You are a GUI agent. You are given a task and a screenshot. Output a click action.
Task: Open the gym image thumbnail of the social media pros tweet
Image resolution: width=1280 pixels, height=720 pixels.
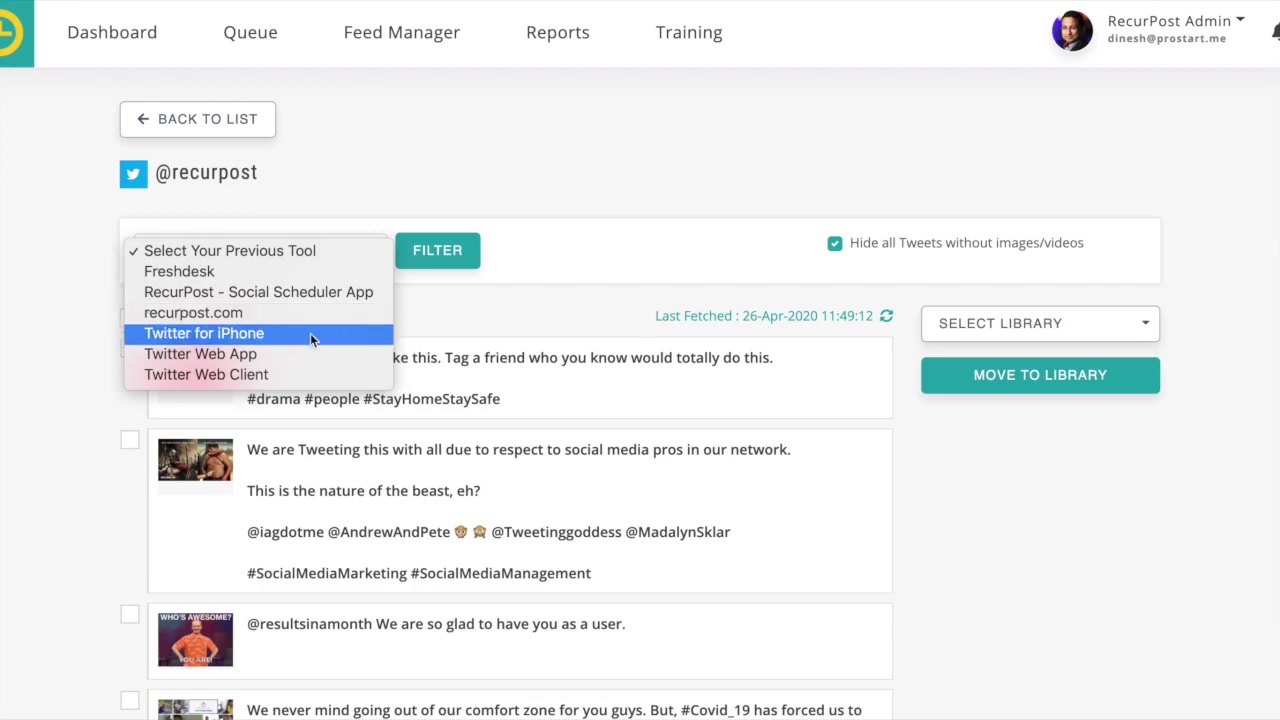[x=195, y=460]
